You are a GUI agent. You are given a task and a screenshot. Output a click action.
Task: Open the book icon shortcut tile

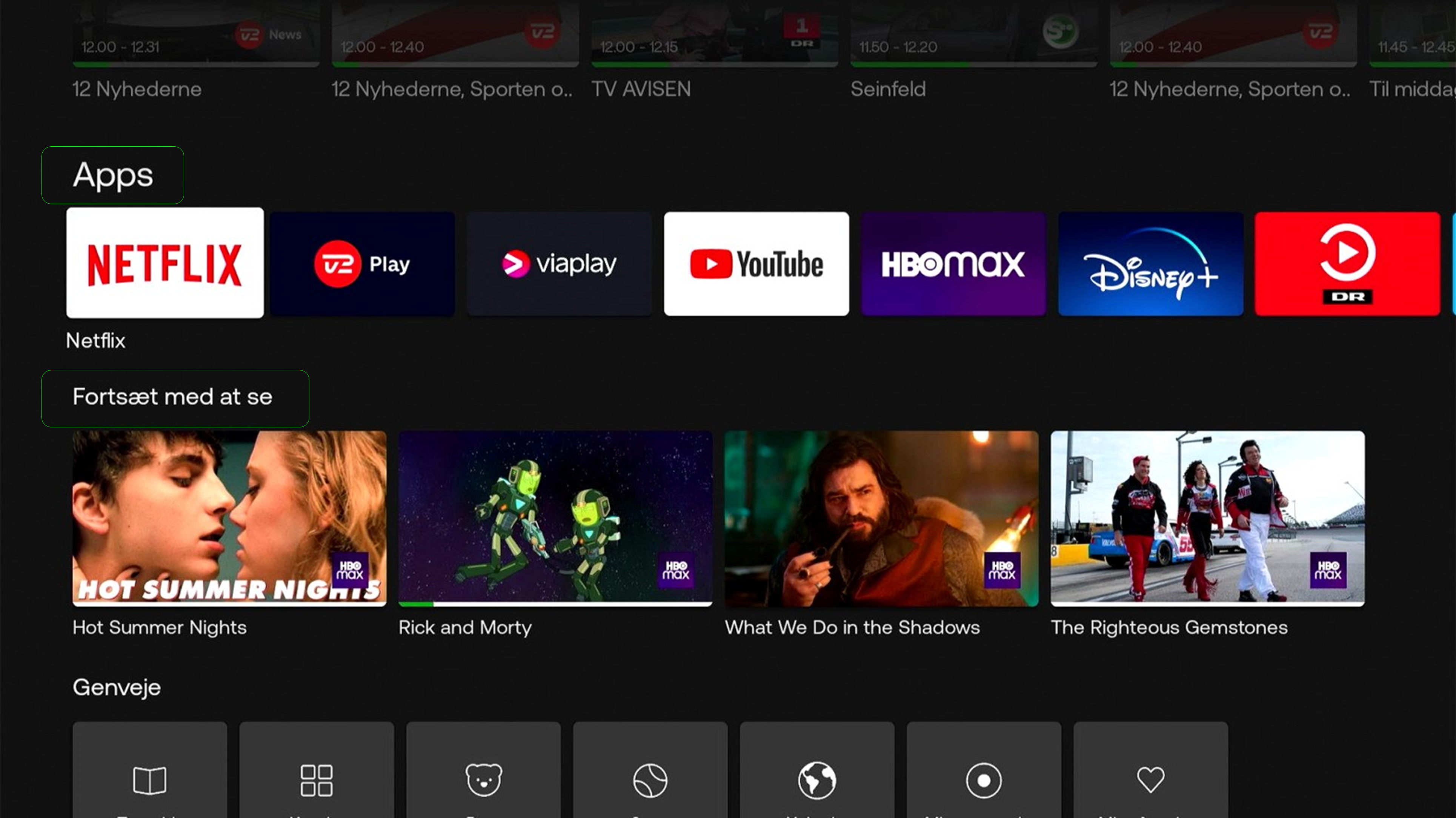pos(150,769)
